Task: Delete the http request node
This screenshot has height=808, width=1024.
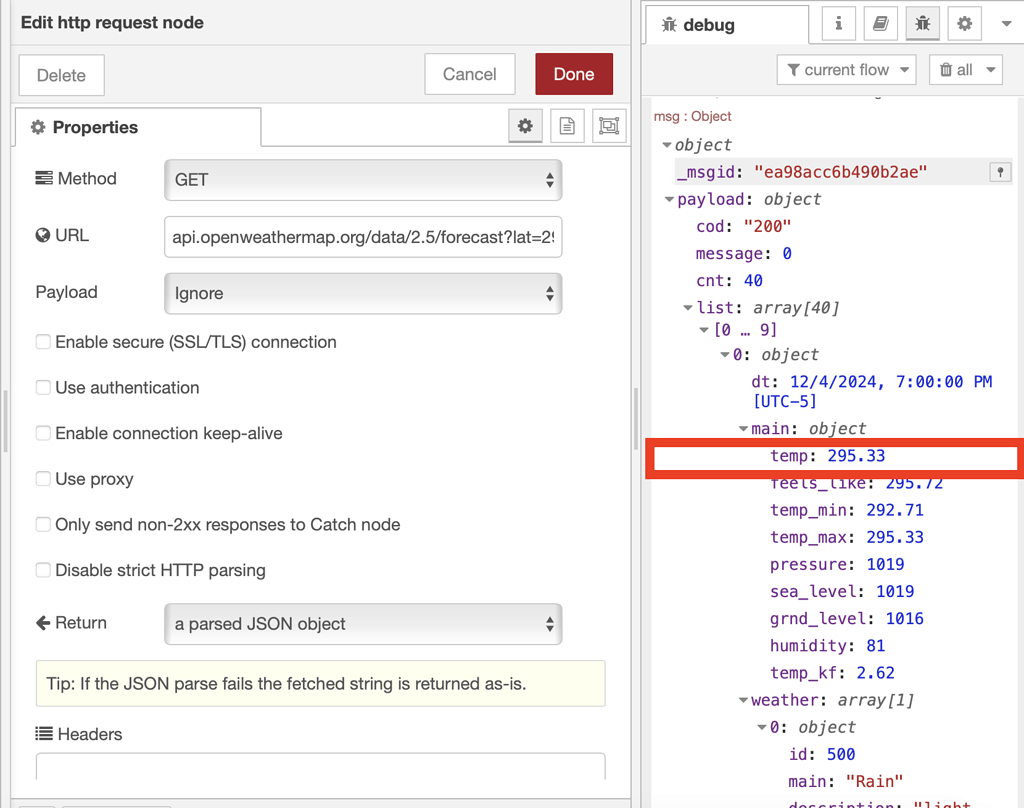Action: click(61, 74)
